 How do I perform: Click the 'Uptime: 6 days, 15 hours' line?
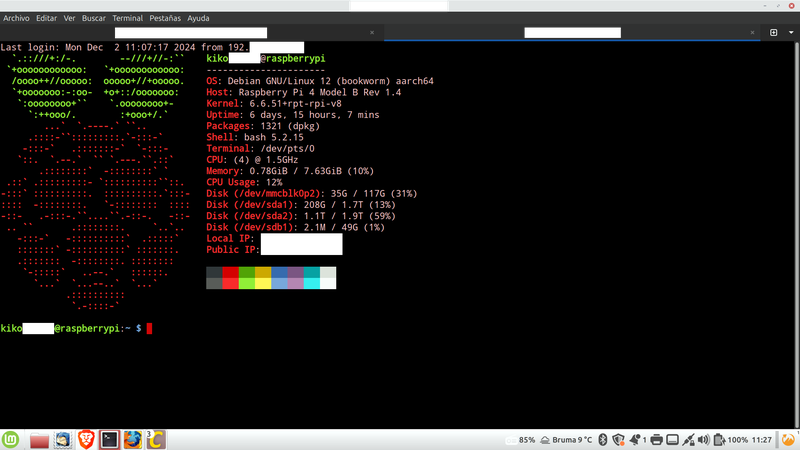(293, 115)
